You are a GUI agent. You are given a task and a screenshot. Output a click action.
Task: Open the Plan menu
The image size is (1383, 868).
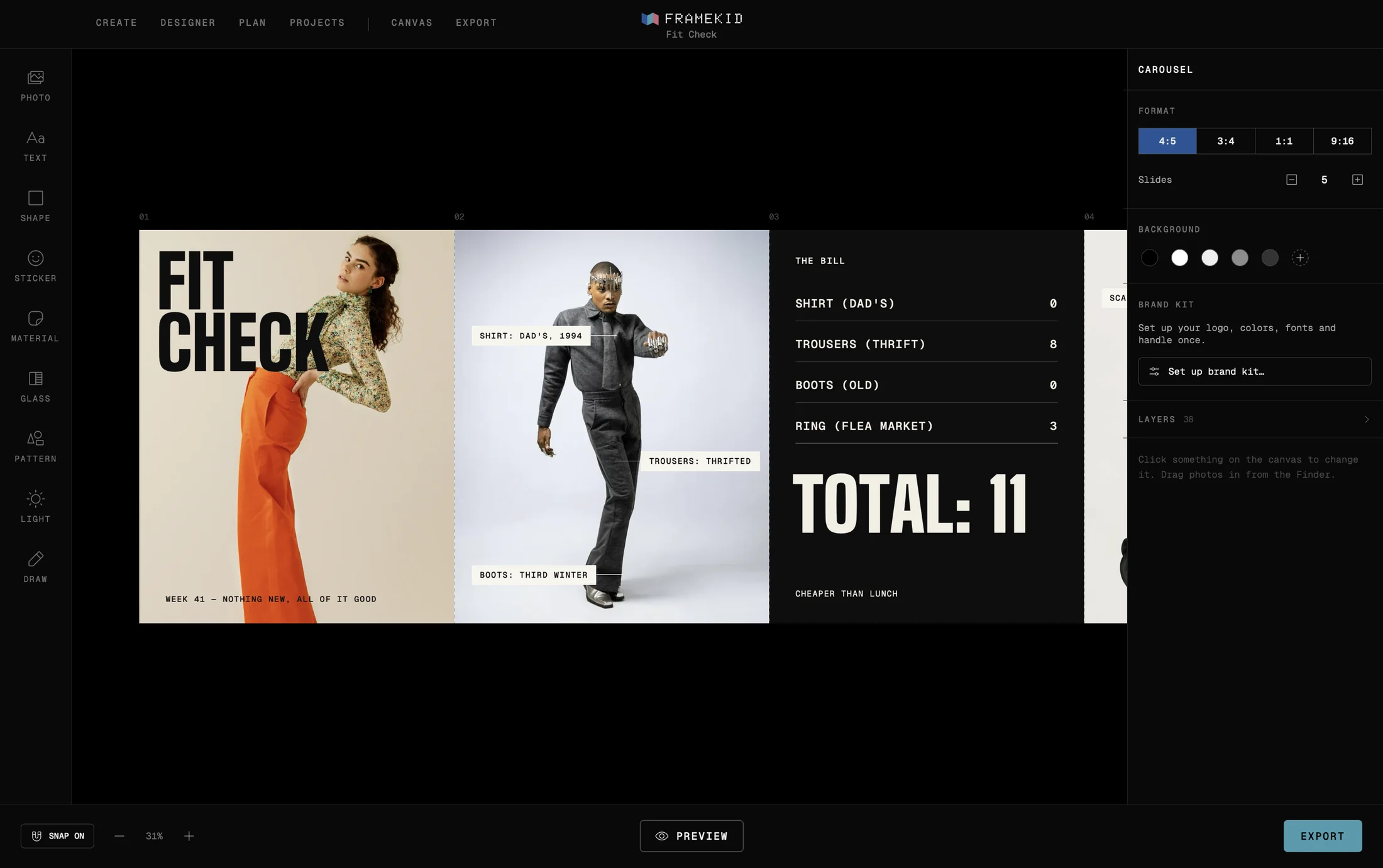[253, 23]
